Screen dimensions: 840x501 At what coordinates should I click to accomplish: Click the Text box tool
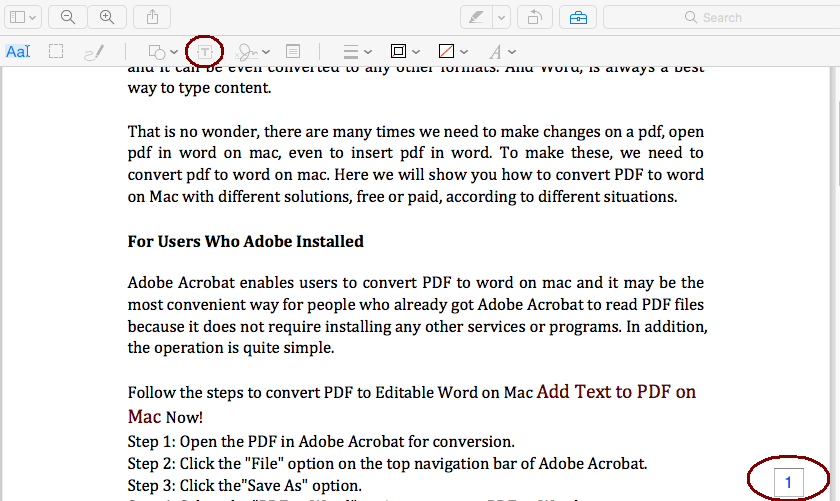click(205, 52)
